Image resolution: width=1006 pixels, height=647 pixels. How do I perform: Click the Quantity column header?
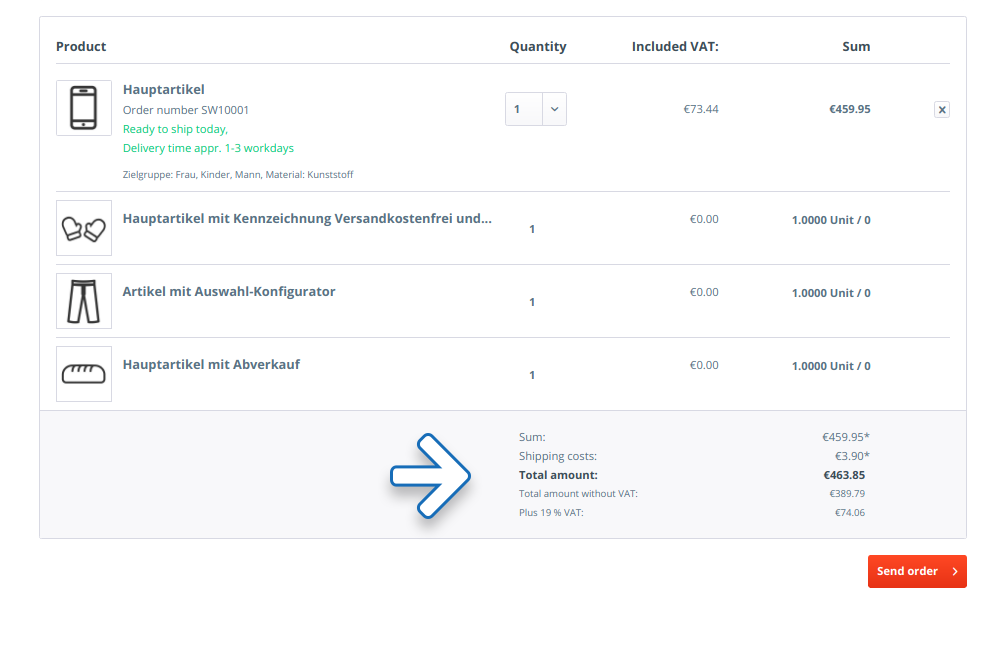(538, 46)
